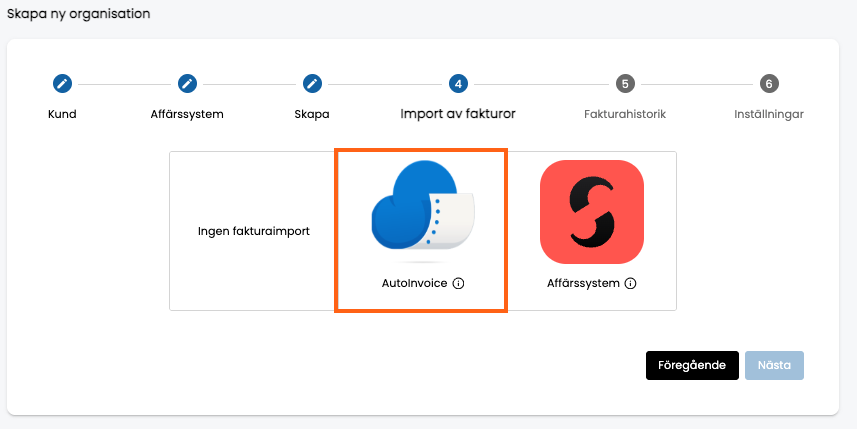Viewport: 857px width, 429px height.
Task: Click the Skapa step pencil icon
Action: pyautogui.click(x=312, y=84)
